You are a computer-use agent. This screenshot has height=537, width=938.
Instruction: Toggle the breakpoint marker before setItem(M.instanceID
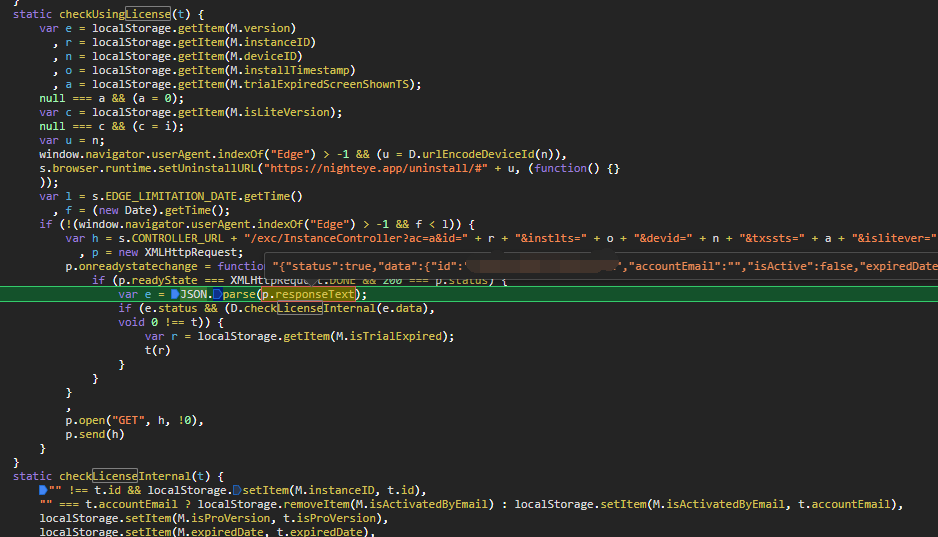tap(236, 490)
